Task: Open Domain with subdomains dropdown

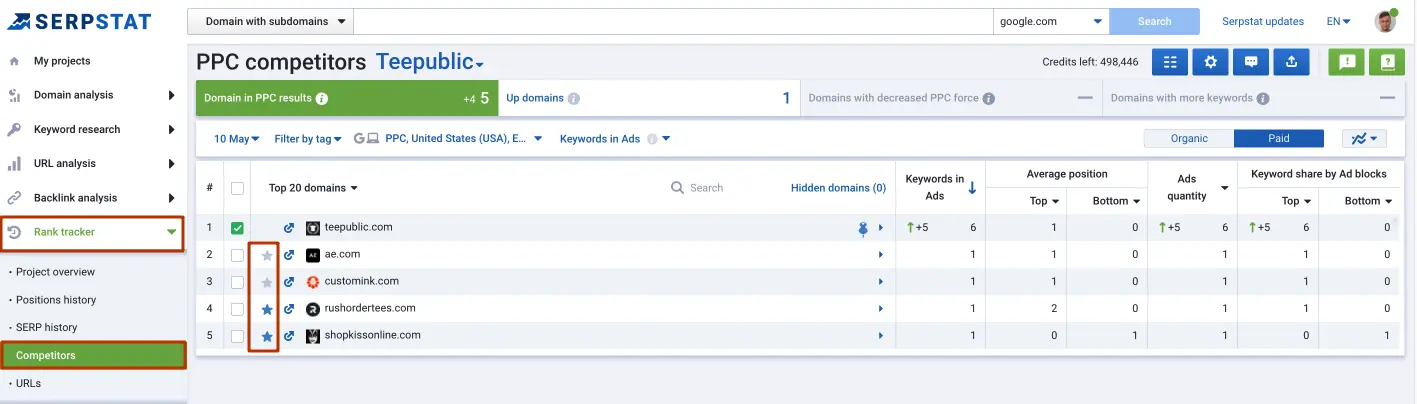Action: point(270,21)
